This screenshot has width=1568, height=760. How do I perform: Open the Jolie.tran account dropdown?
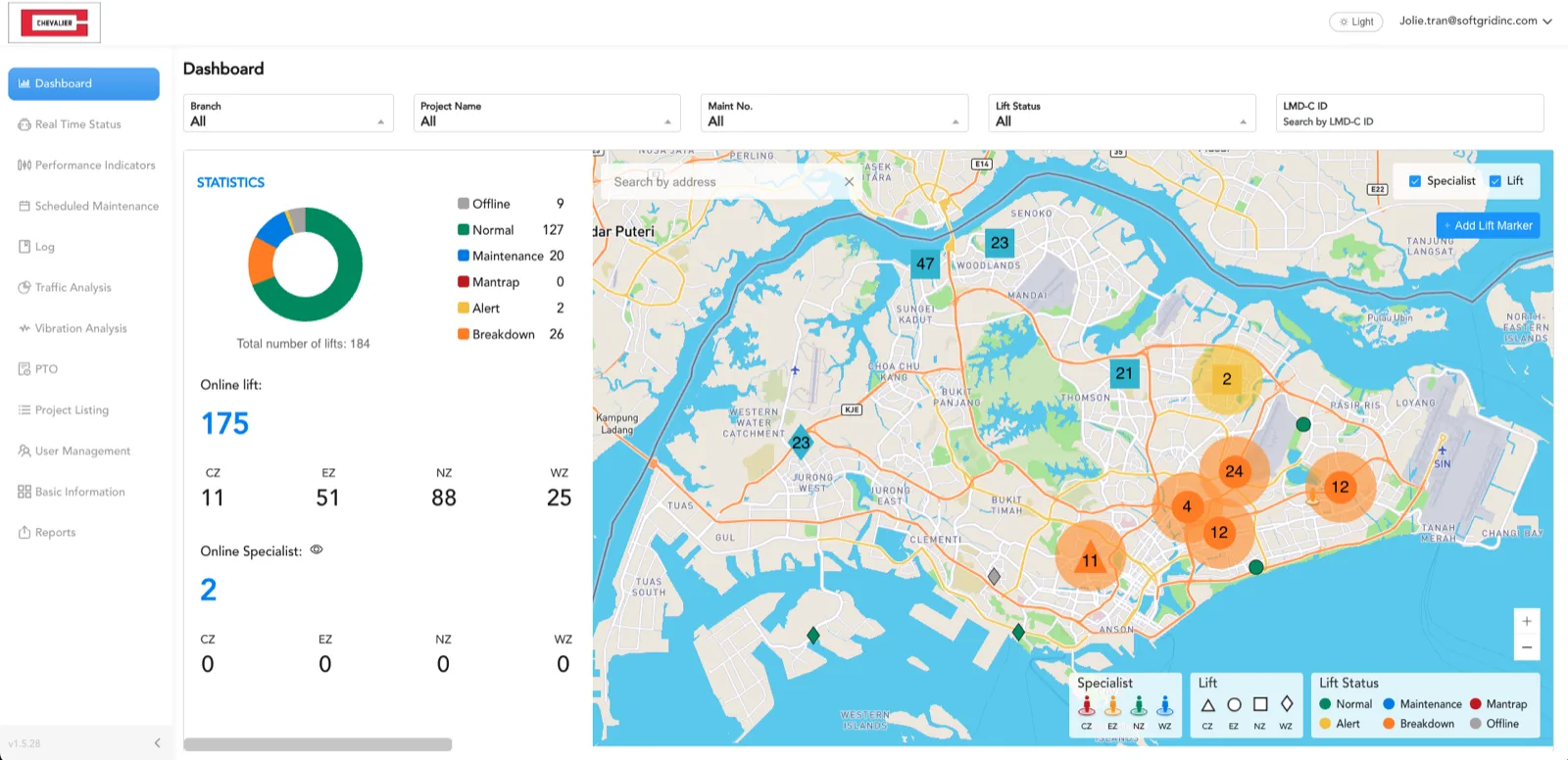tap(1475, 21)
